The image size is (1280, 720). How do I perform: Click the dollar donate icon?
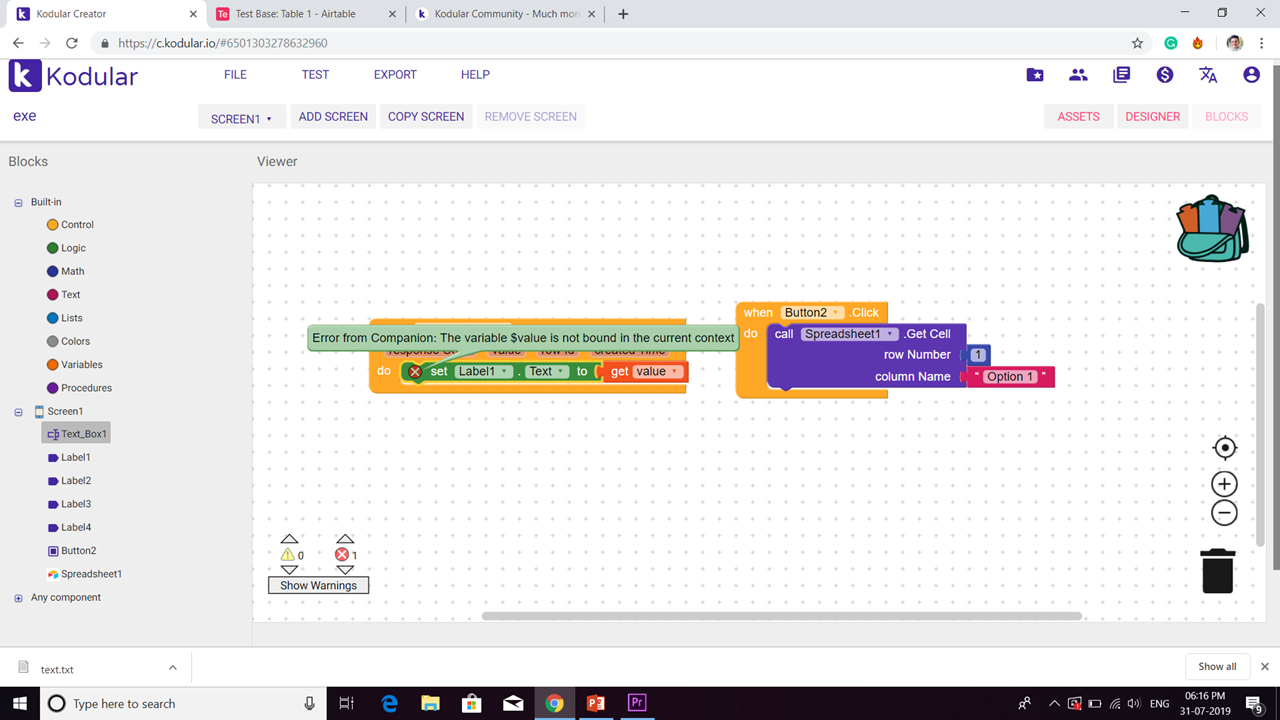coord(1164,75)
